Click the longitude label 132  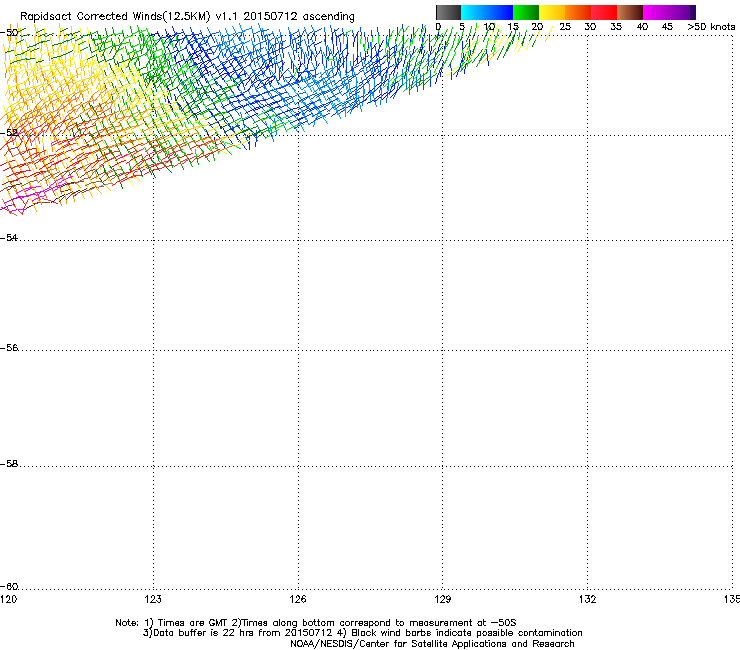(x=588, y=599)
